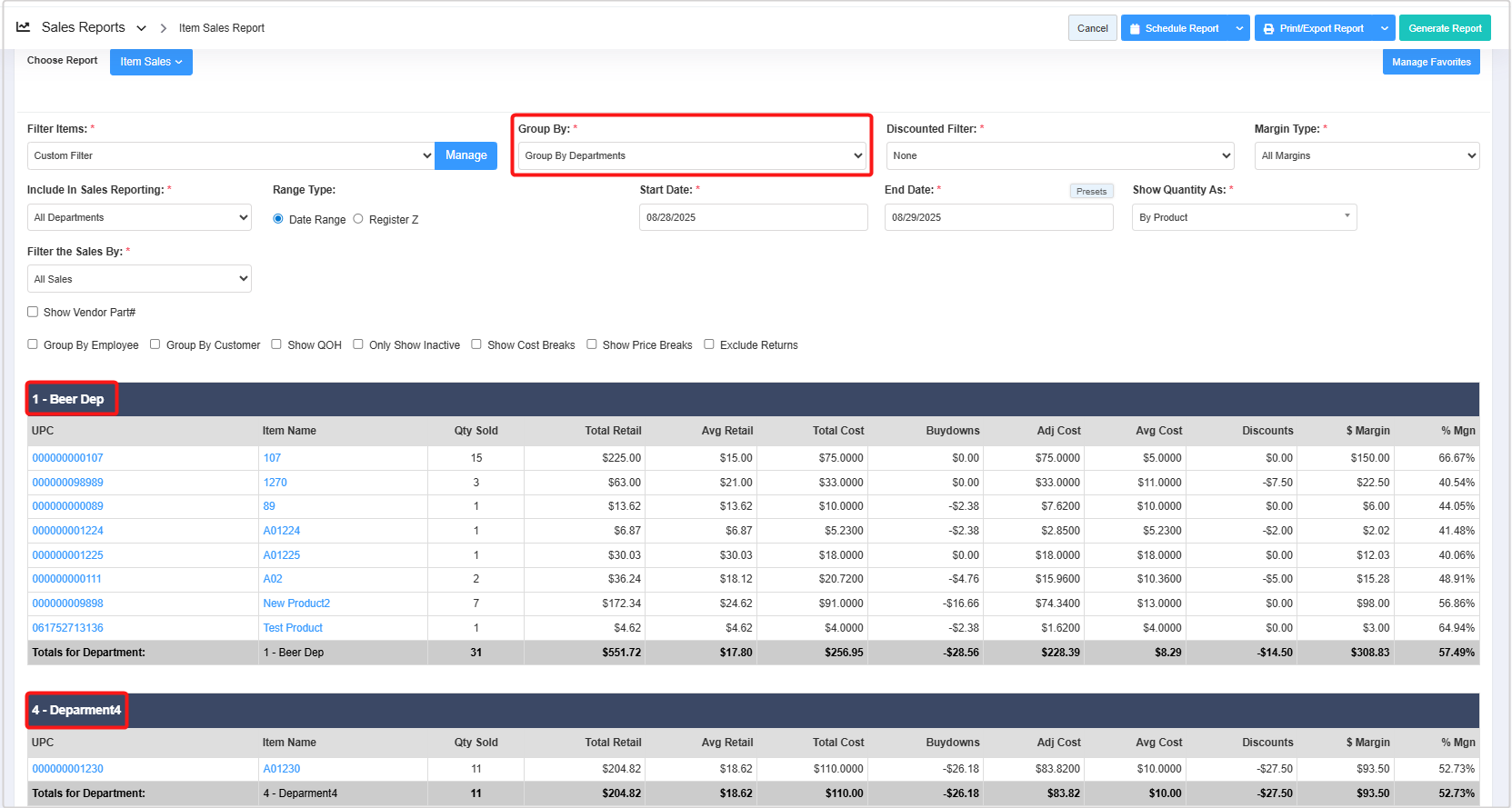Expand the Sales Reports chevron menu
The height and width of the screenshot is (808, 1512).
click(x=141, y=28)
